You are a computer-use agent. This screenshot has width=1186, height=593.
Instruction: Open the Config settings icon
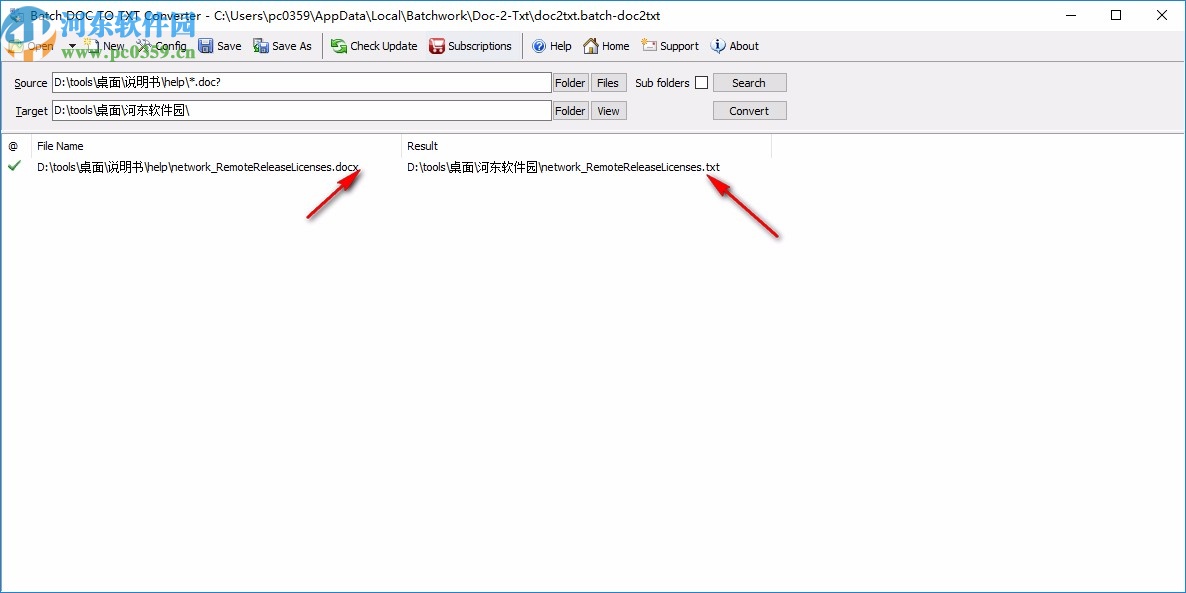tap(160, 46)
